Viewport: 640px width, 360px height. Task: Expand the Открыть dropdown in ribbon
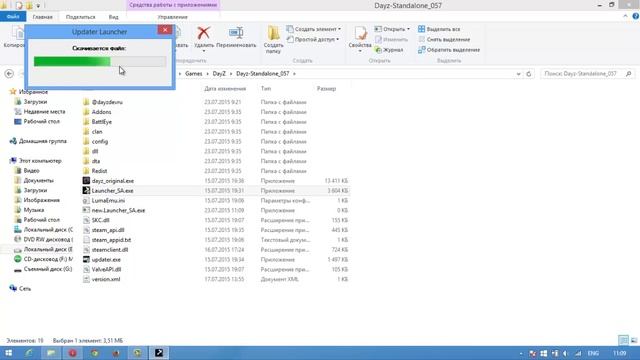[408, 29]
